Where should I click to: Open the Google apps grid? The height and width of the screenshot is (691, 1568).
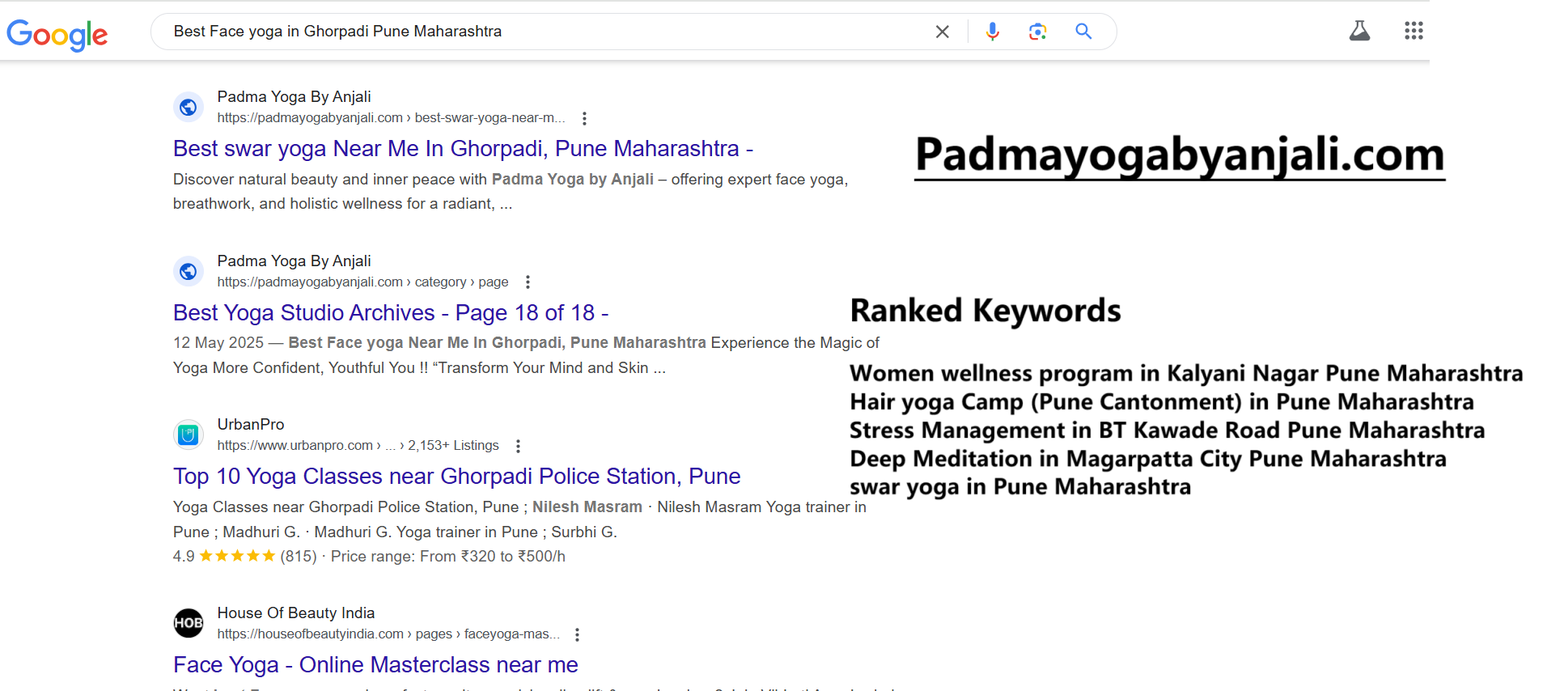tap(1413, 32)
